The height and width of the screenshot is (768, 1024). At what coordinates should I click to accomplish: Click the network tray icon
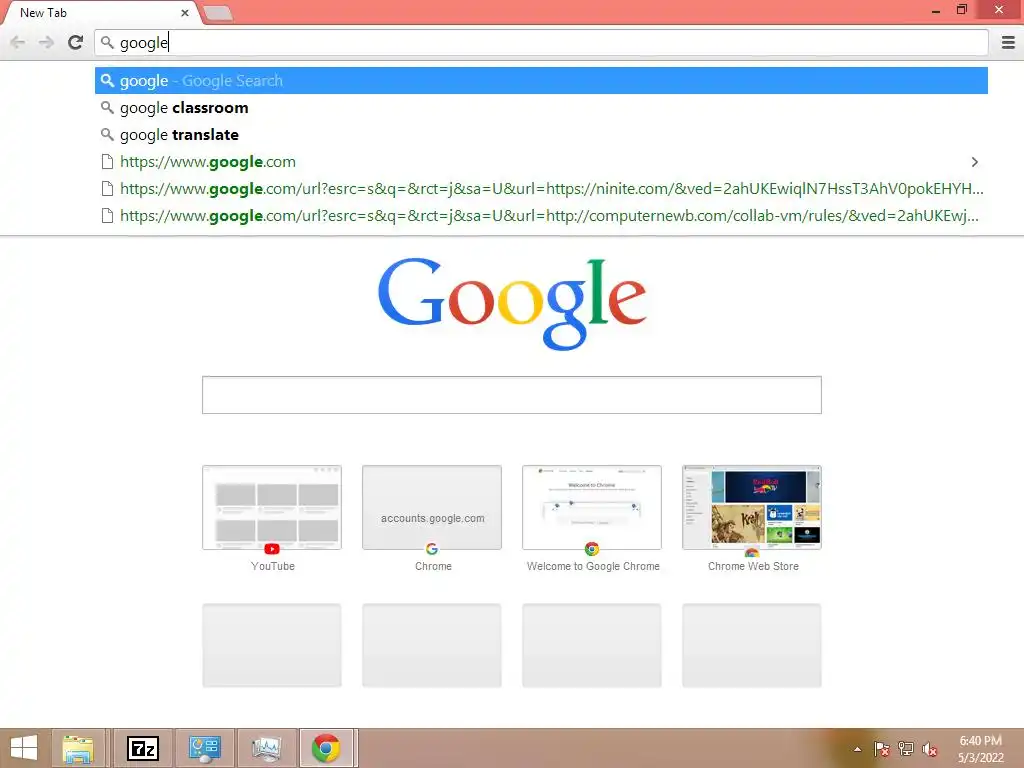(x=906, y=749)
